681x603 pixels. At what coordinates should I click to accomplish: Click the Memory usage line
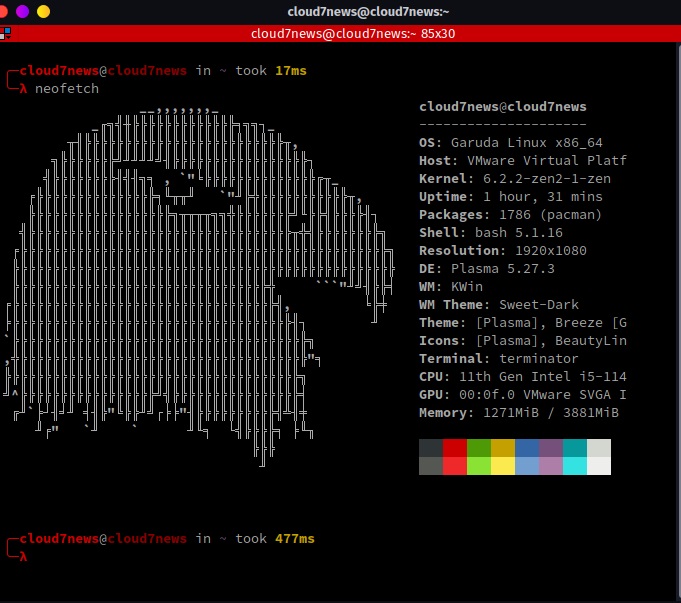[x=518, y=413]
